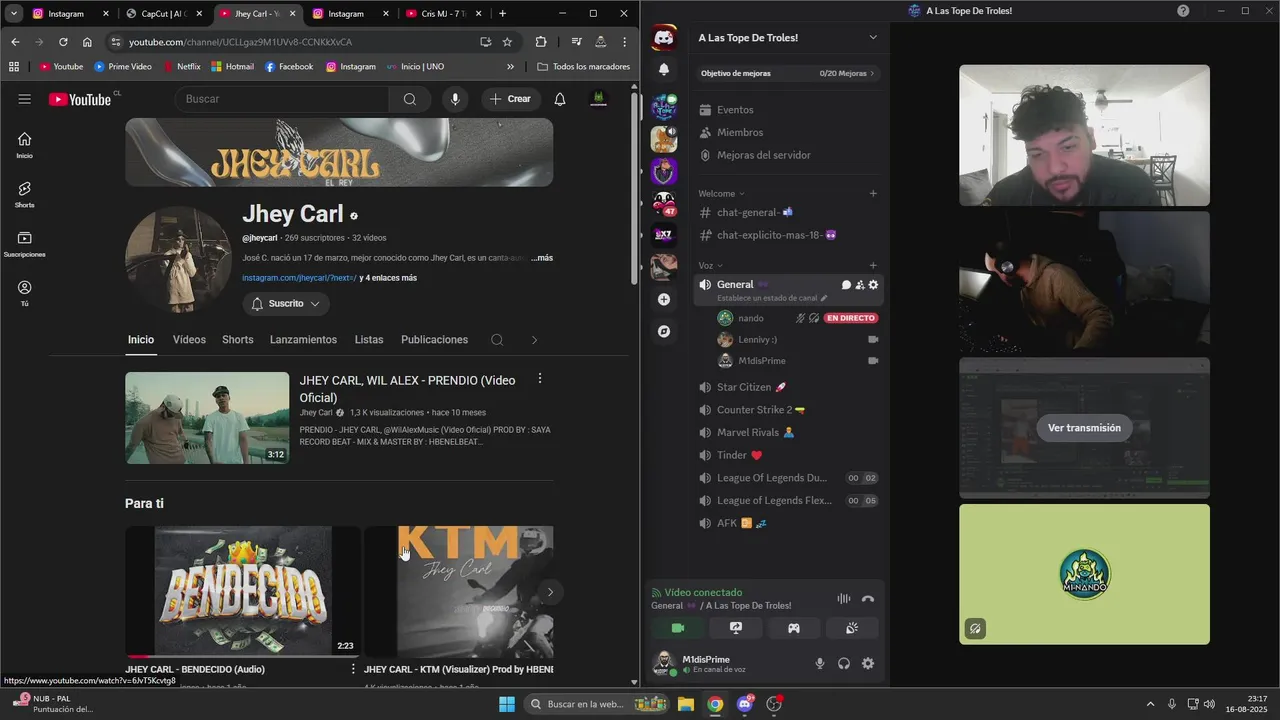Open Listas channel tab
The image size is (1280, 720).
369,340
